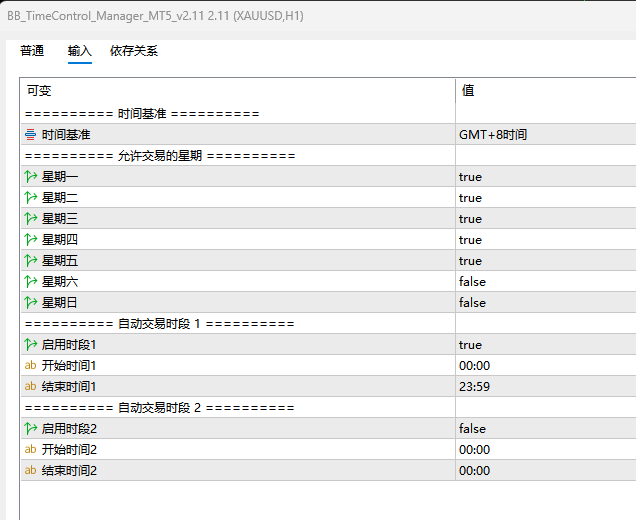Toggle the 启用时段2 false value
Screen dimensions: 636x520
472,429
